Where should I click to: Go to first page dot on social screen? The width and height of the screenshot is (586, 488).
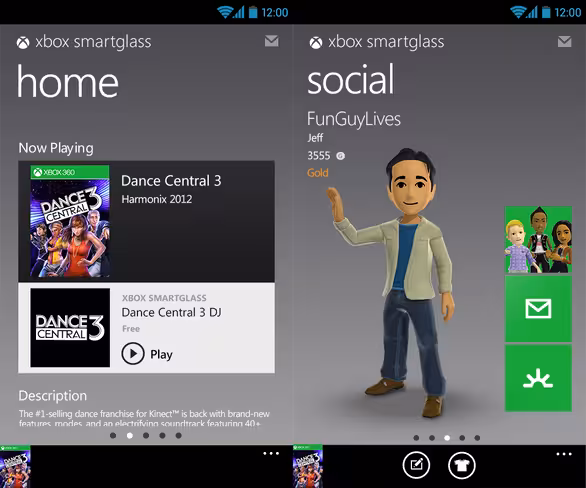point(416,438)
